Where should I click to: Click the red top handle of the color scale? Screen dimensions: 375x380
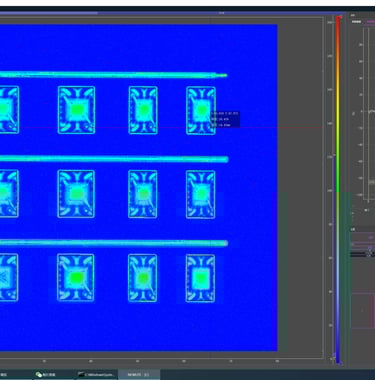click(x=340, y=17)
